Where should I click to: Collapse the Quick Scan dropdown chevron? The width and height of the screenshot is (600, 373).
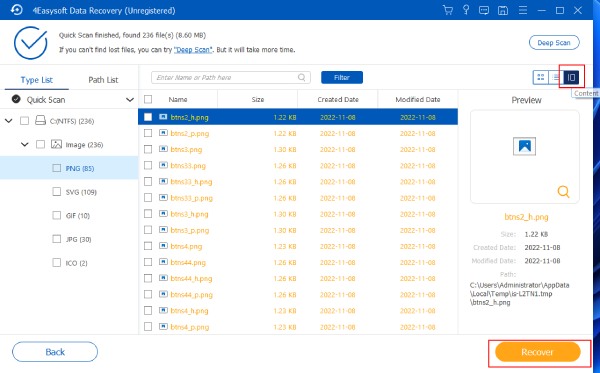130,100
